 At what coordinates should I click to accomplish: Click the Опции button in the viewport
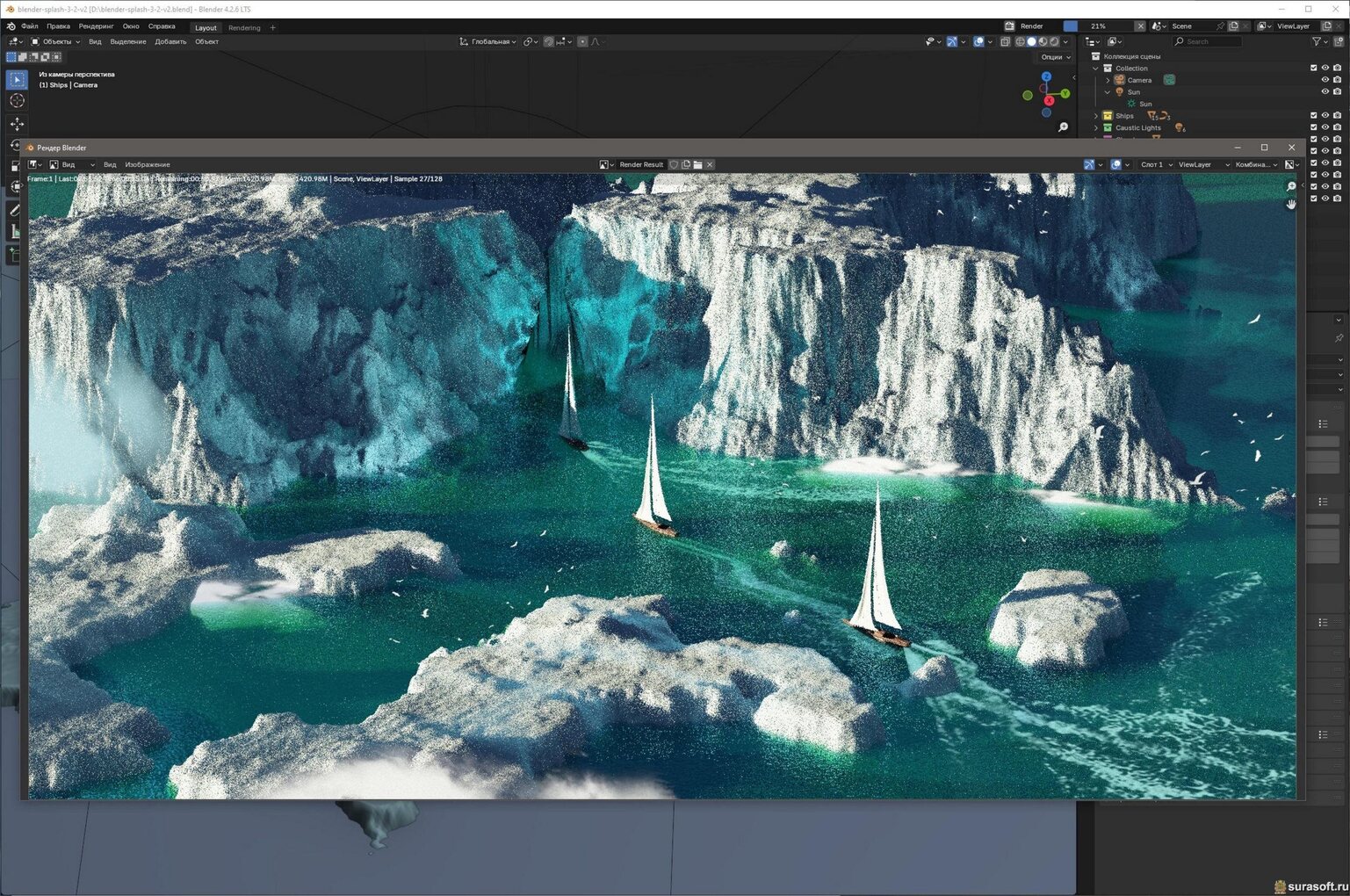pos(1055,57)
